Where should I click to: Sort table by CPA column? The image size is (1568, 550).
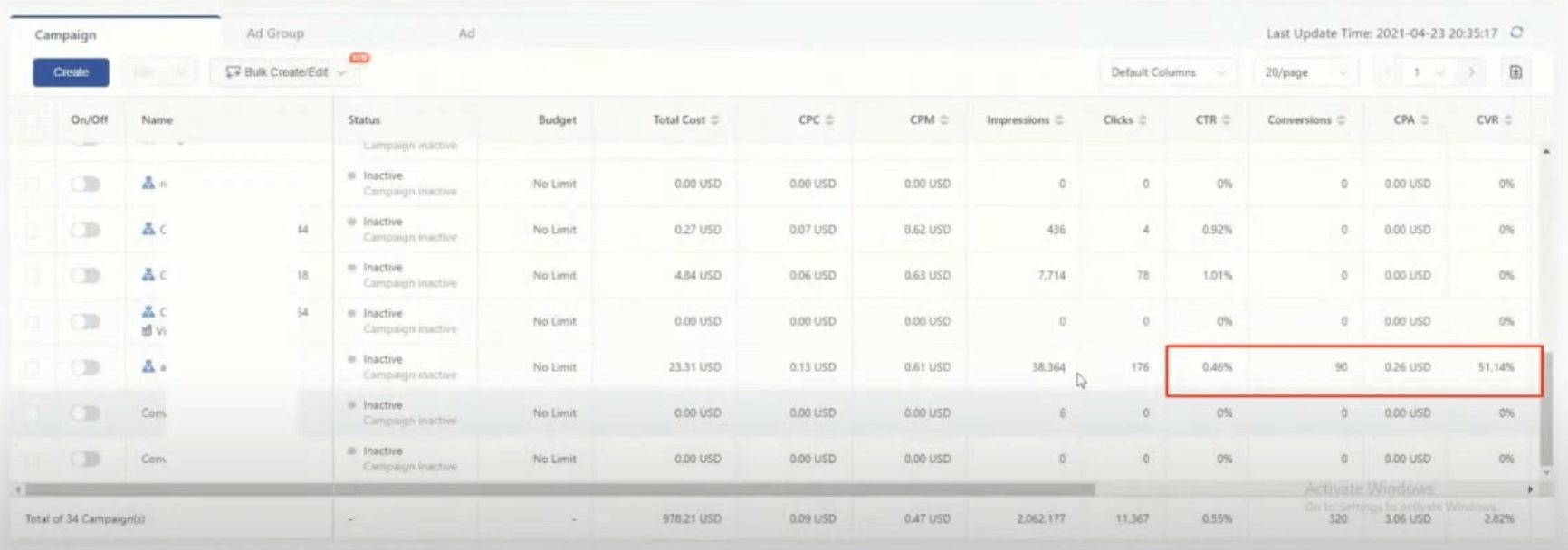(1425, 120)
